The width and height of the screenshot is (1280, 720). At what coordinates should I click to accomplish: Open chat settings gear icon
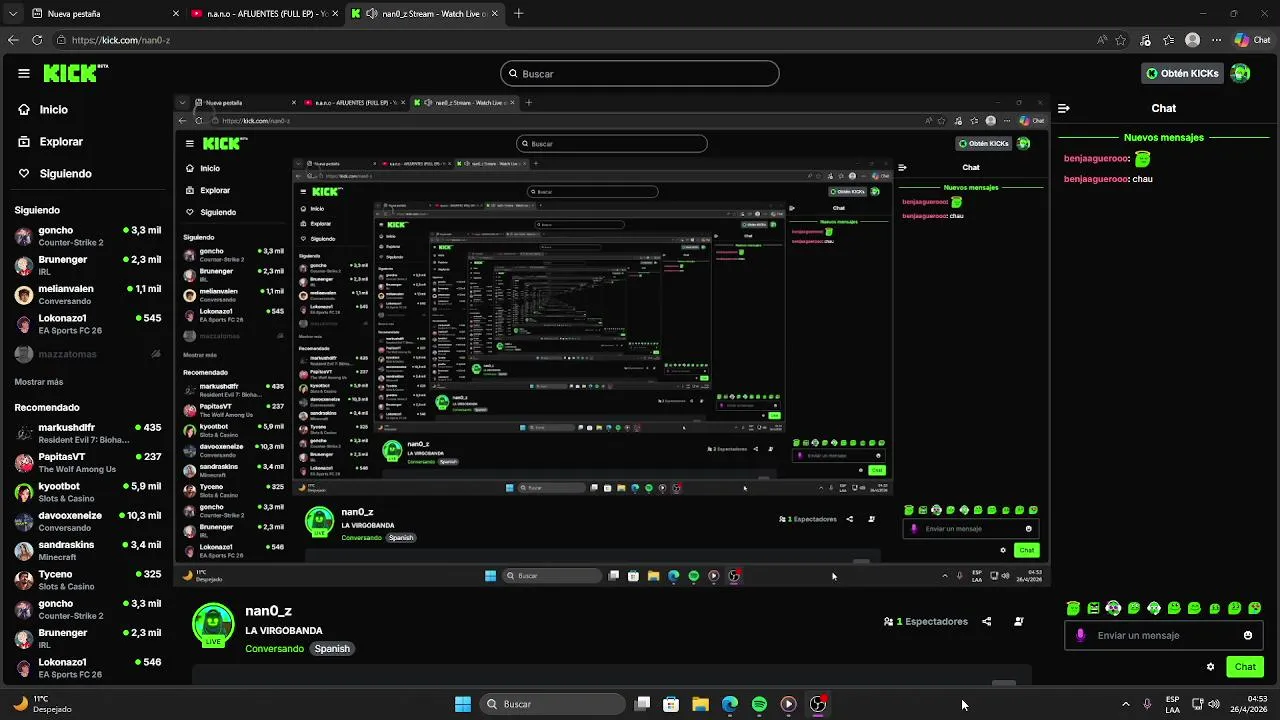[x=1210, y=667]
